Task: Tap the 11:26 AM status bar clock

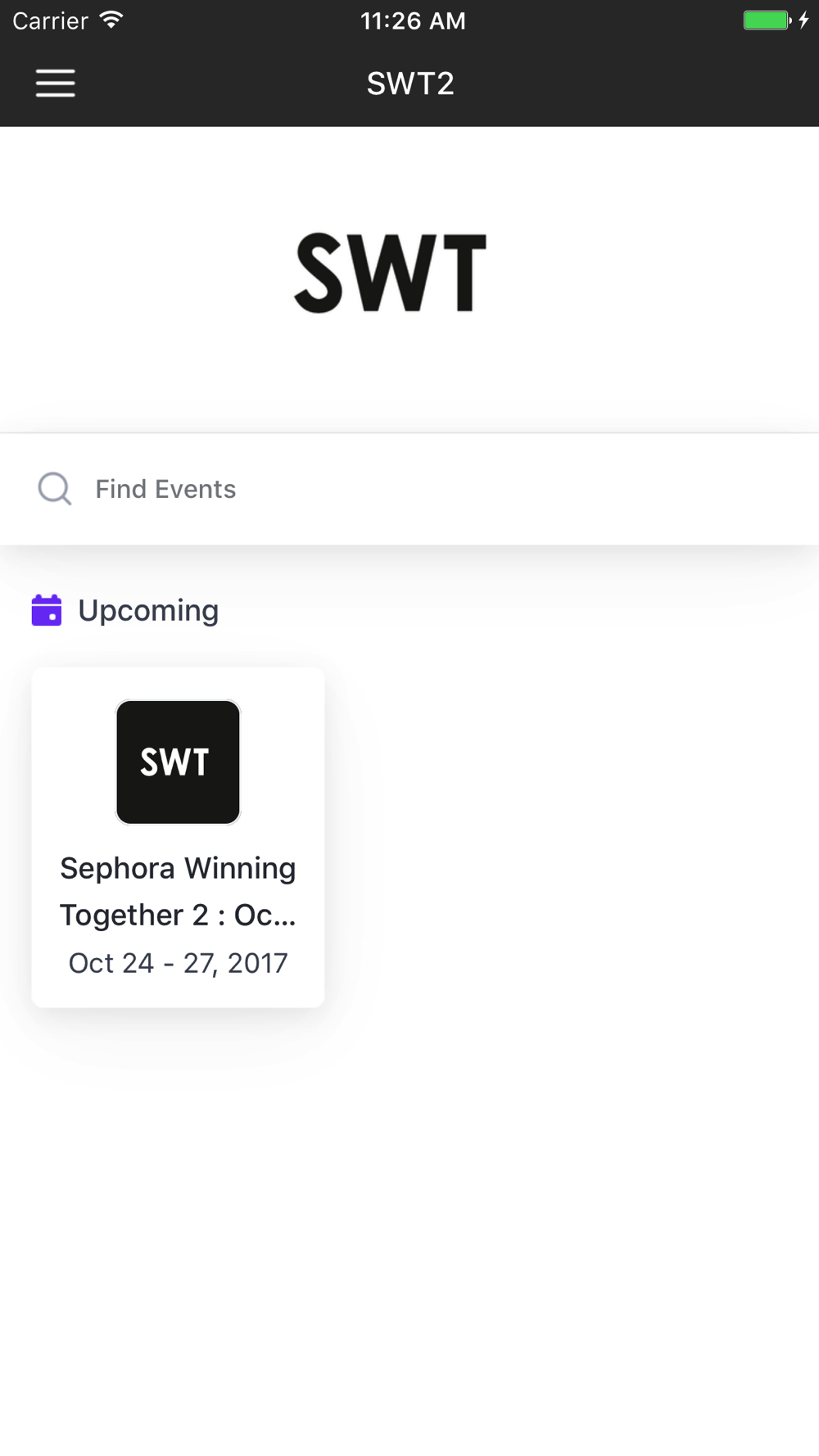Action: [413, 20]
